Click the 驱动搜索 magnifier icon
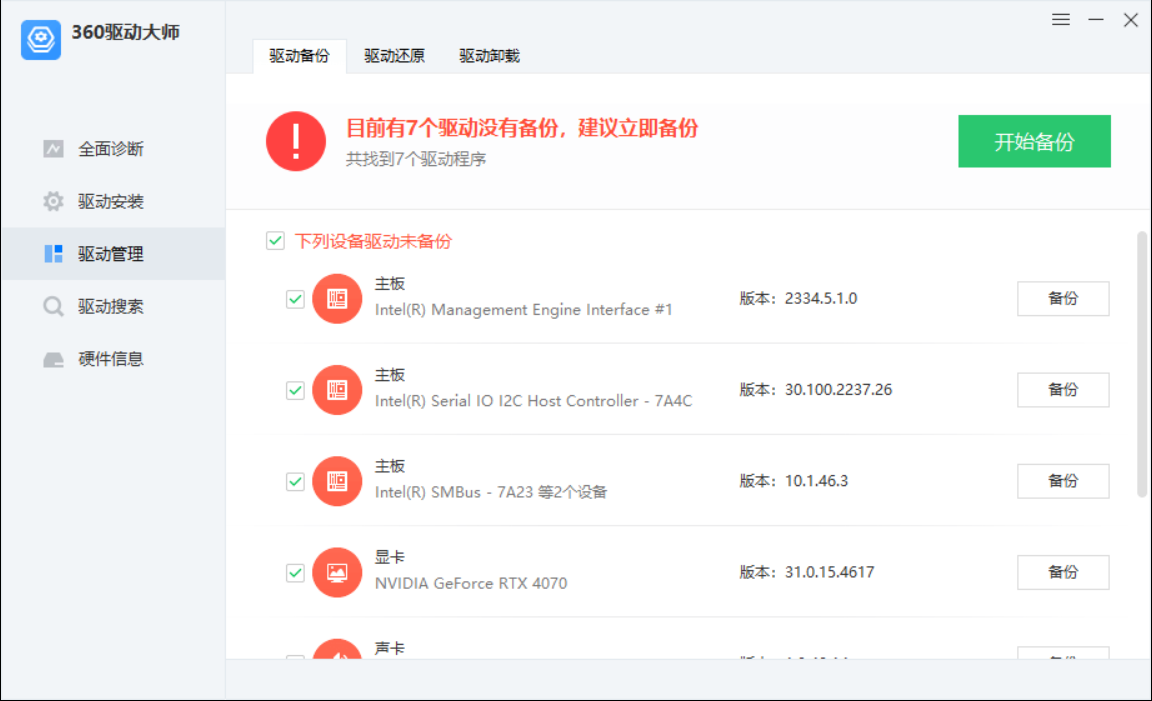 click(x=53, y=306)
